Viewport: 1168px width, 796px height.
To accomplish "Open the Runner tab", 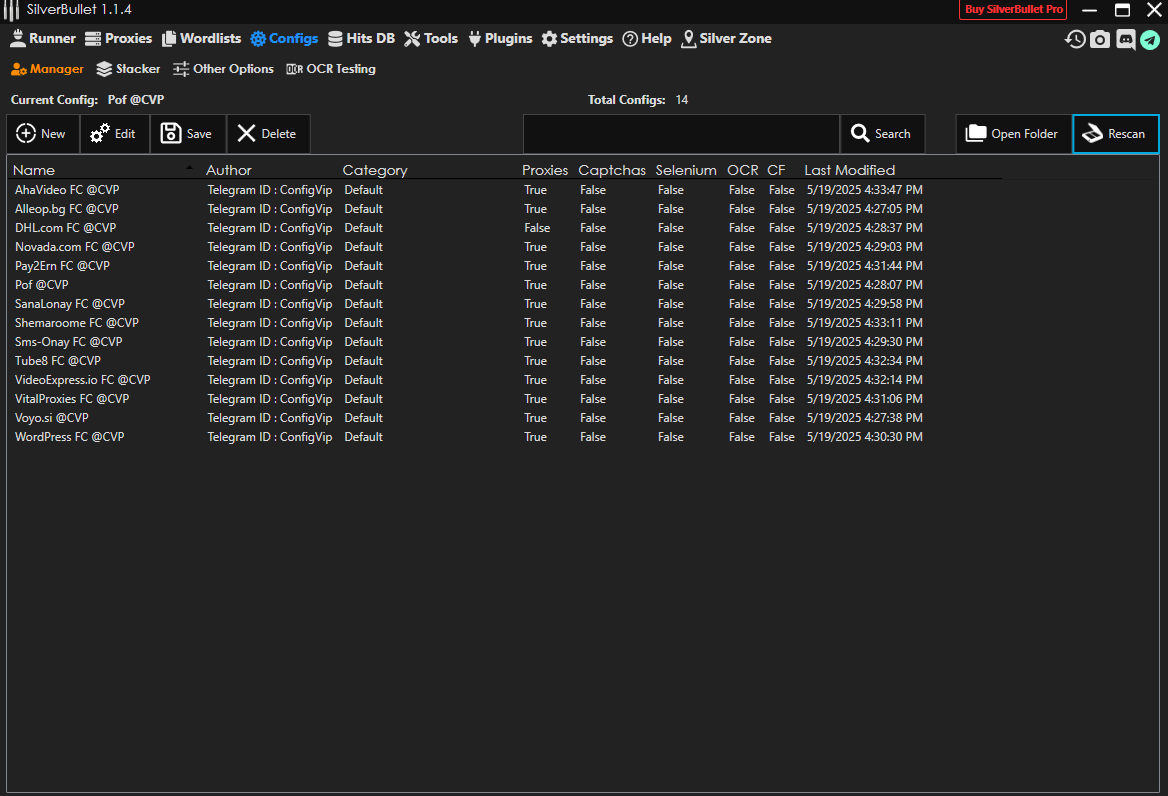I will 43,39.
